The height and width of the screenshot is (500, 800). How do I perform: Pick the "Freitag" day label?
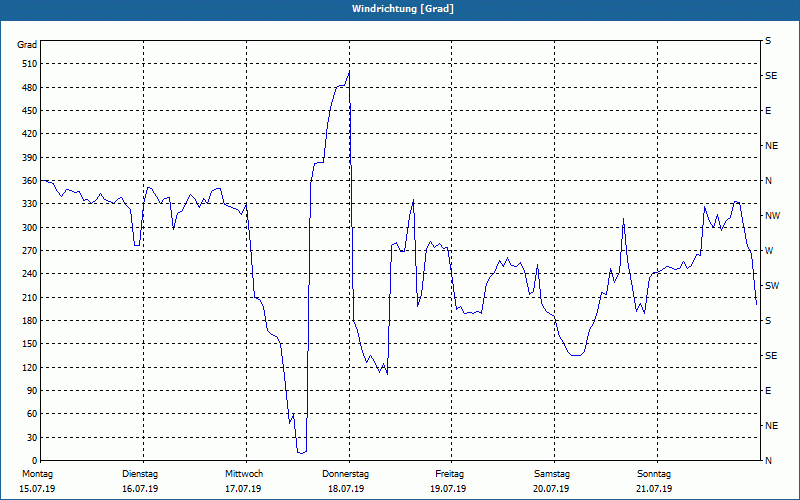(x=449, y=474)
